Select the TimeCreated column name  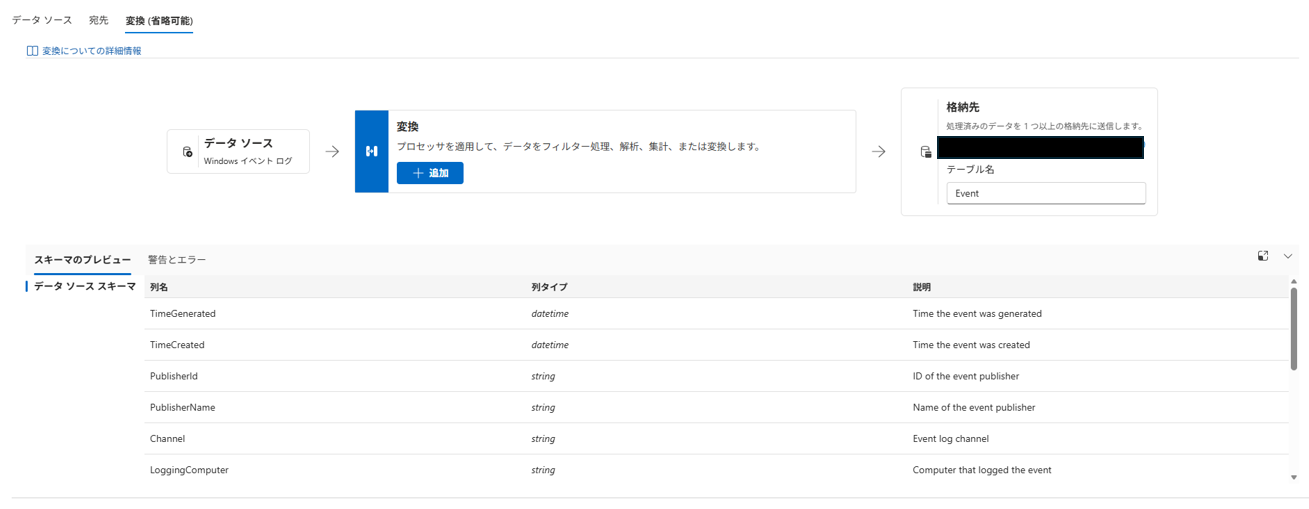click(177, 345)
